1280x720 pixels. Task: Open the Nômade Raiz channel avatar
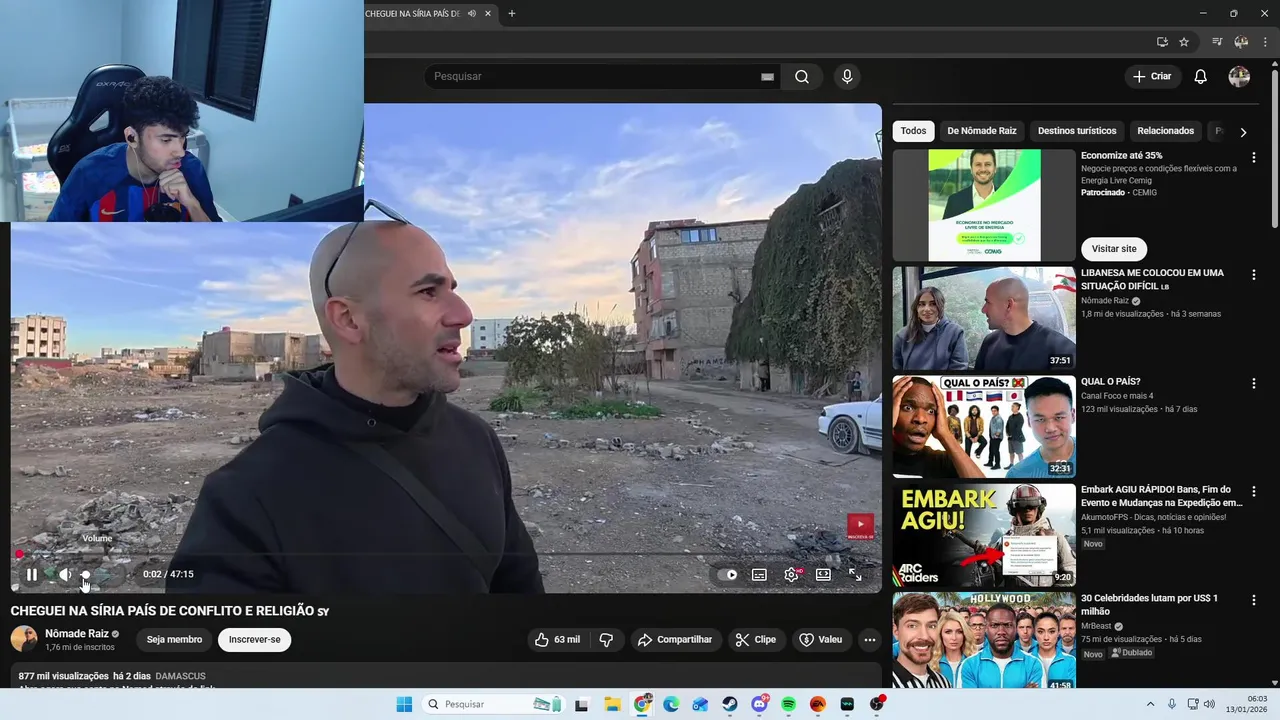tap(24, 639)
